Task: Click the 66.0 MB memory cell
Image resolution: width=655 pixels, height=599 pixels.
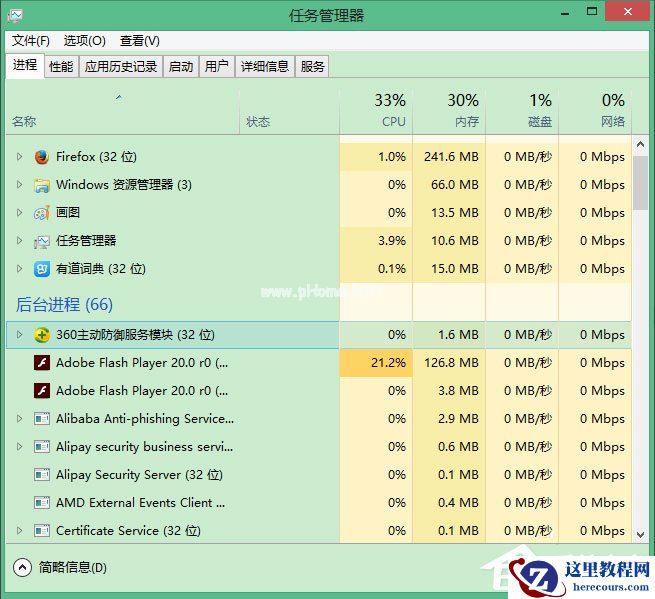Action: 449,185
